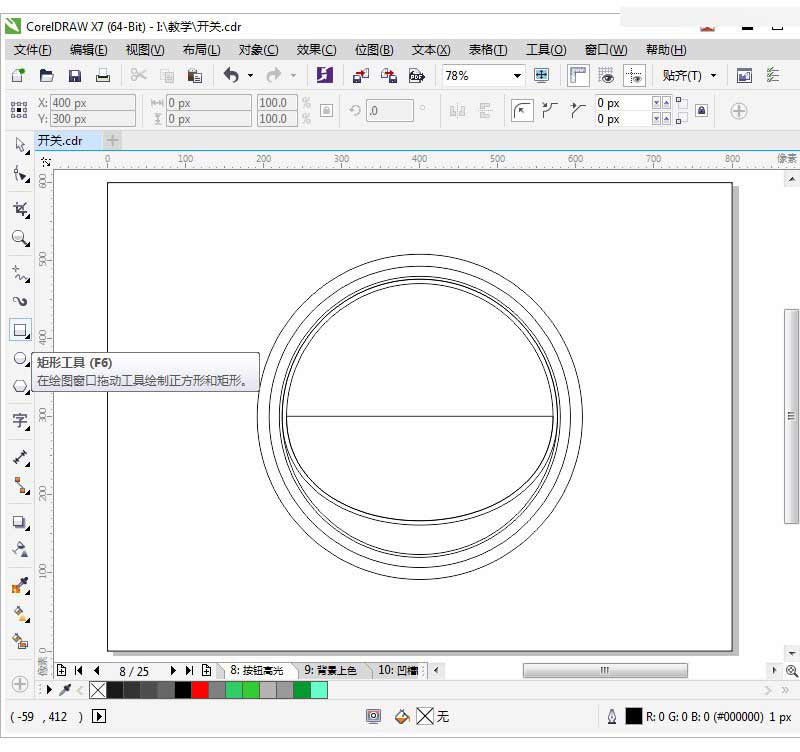This screenshot has height=752, width=800.
Task: Toggle show rulers button
Action: (x=578, y=76)
